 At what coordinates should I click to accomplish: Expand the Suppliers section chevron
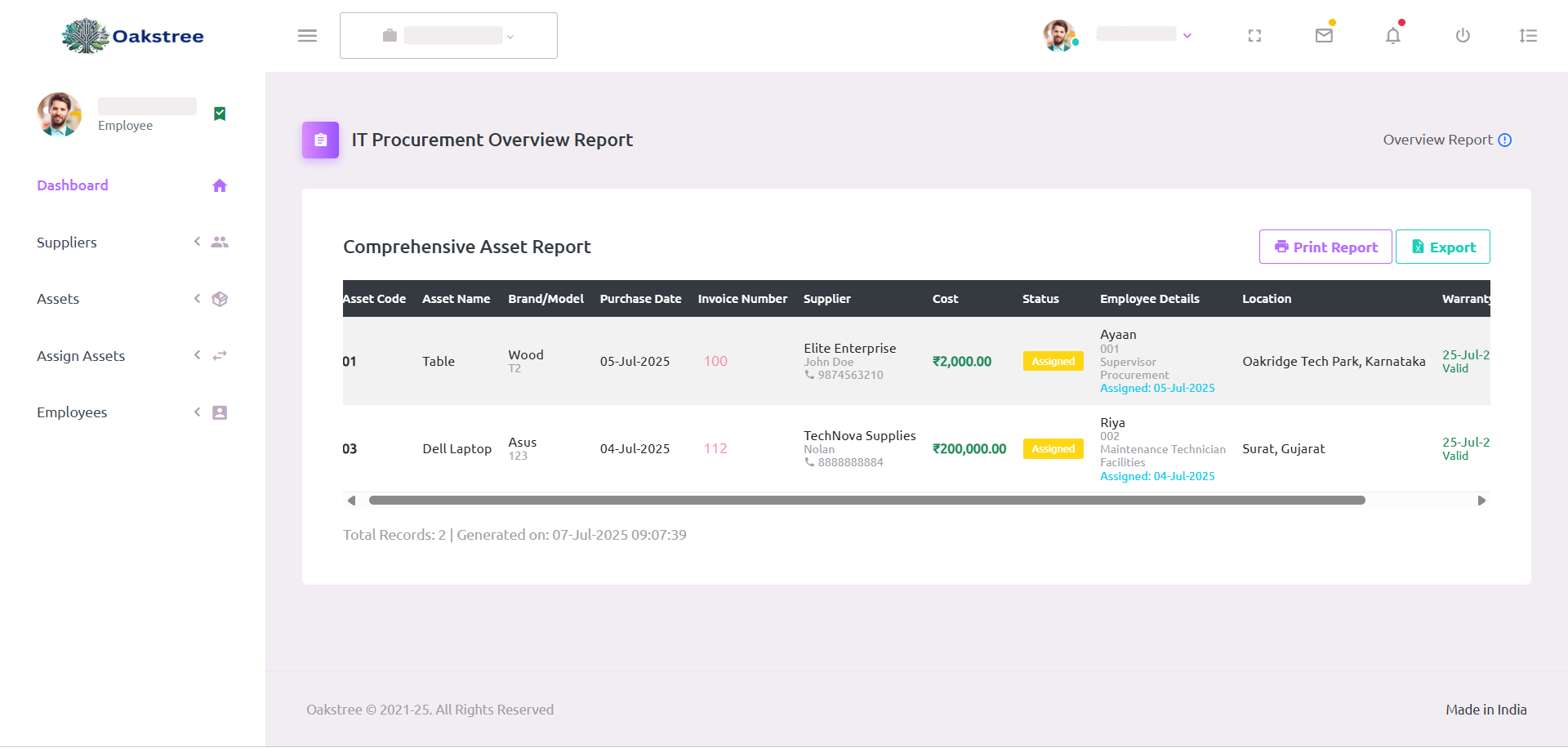(196, 242)
